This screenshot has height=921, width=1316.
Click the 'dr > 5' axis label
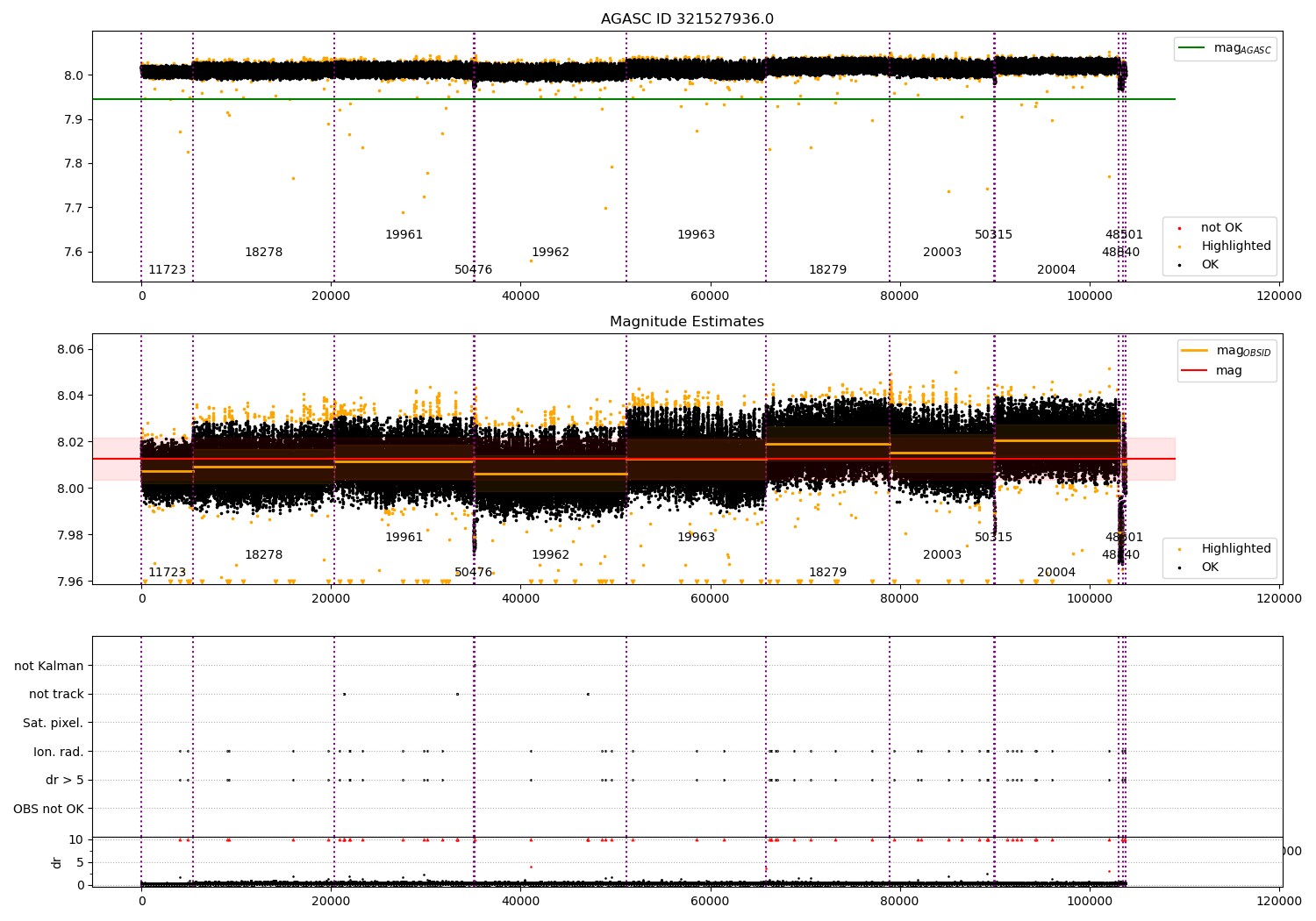pyautogui.click(x=65, y=781)
